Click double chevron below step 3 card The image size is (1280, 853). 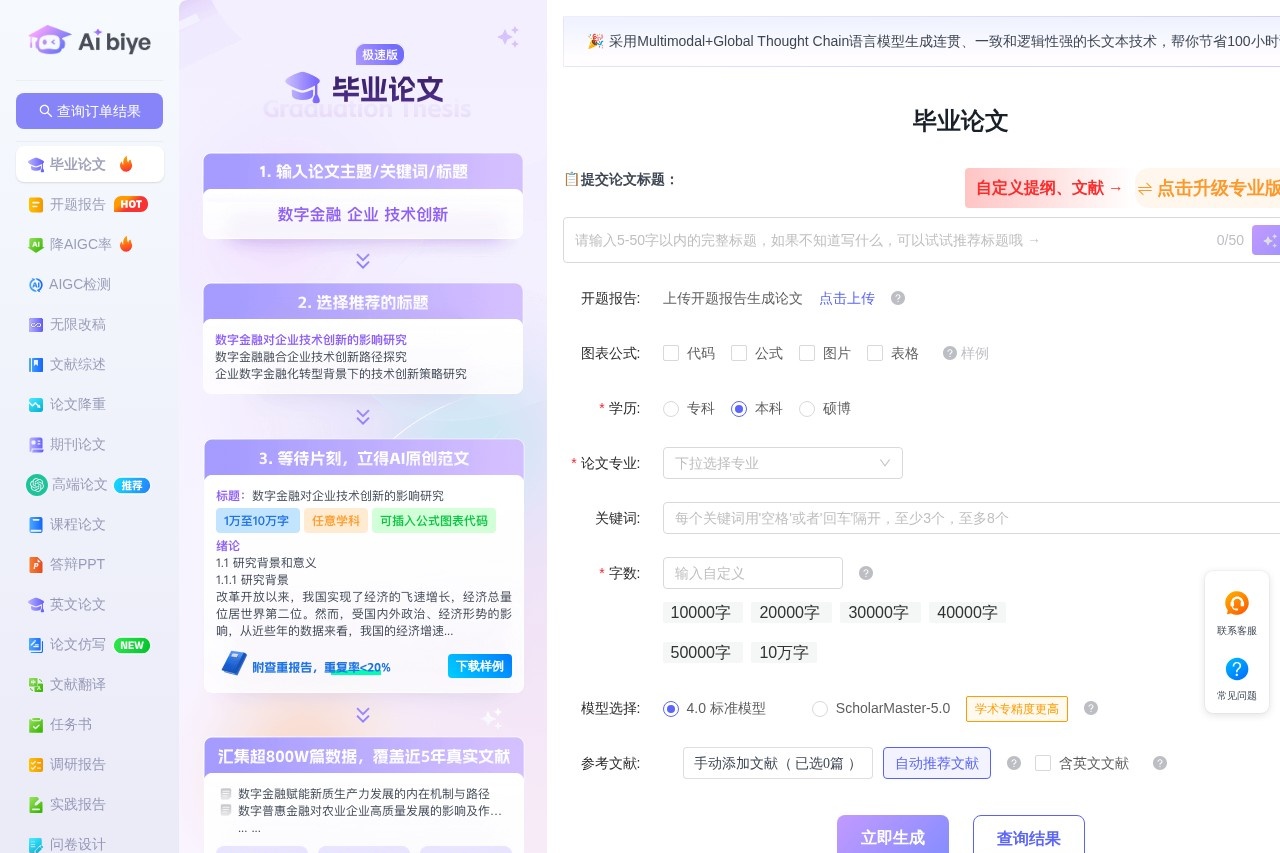click(363, 715)
